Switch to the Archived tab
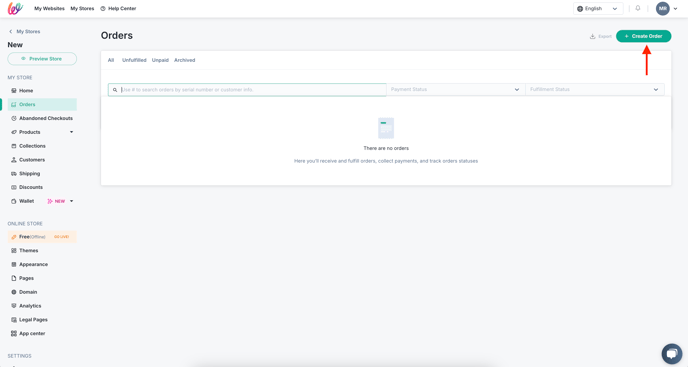This screenshot has height=367, width=688. pos(185,60)
